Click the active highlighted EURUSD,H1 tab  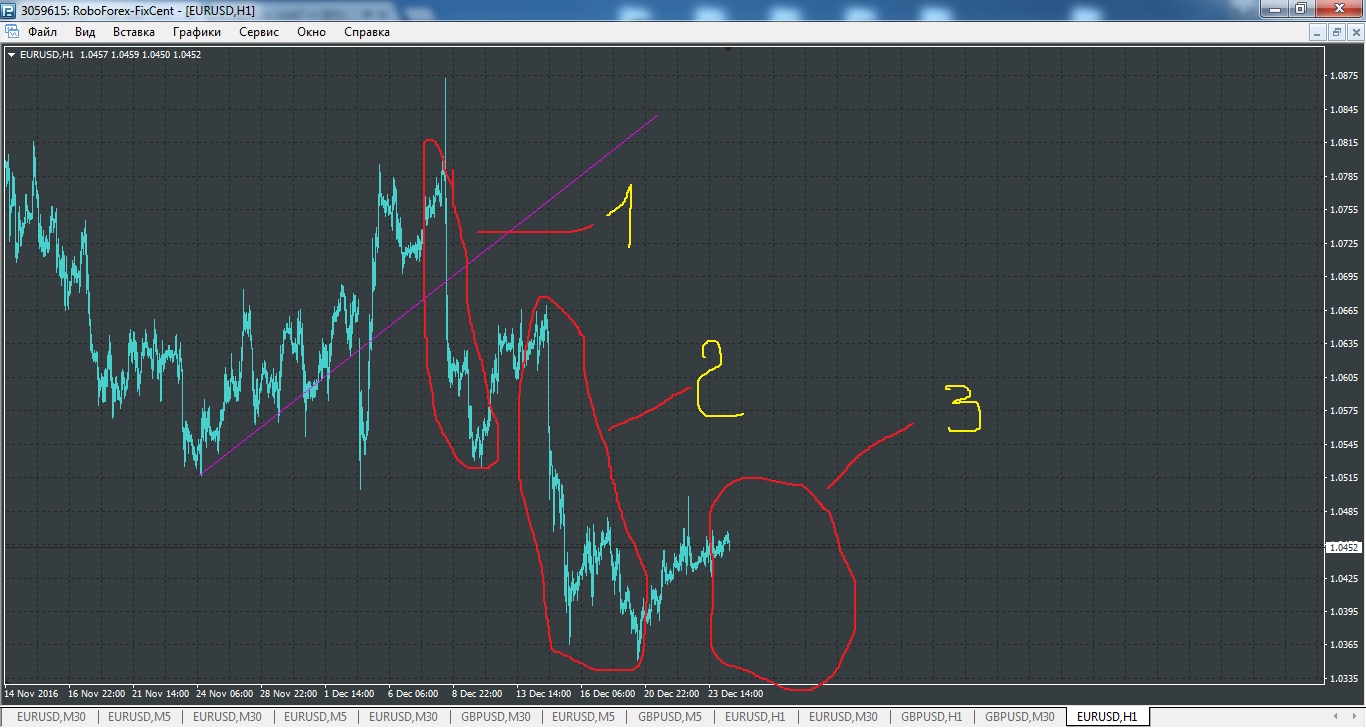coord(1107,717)
